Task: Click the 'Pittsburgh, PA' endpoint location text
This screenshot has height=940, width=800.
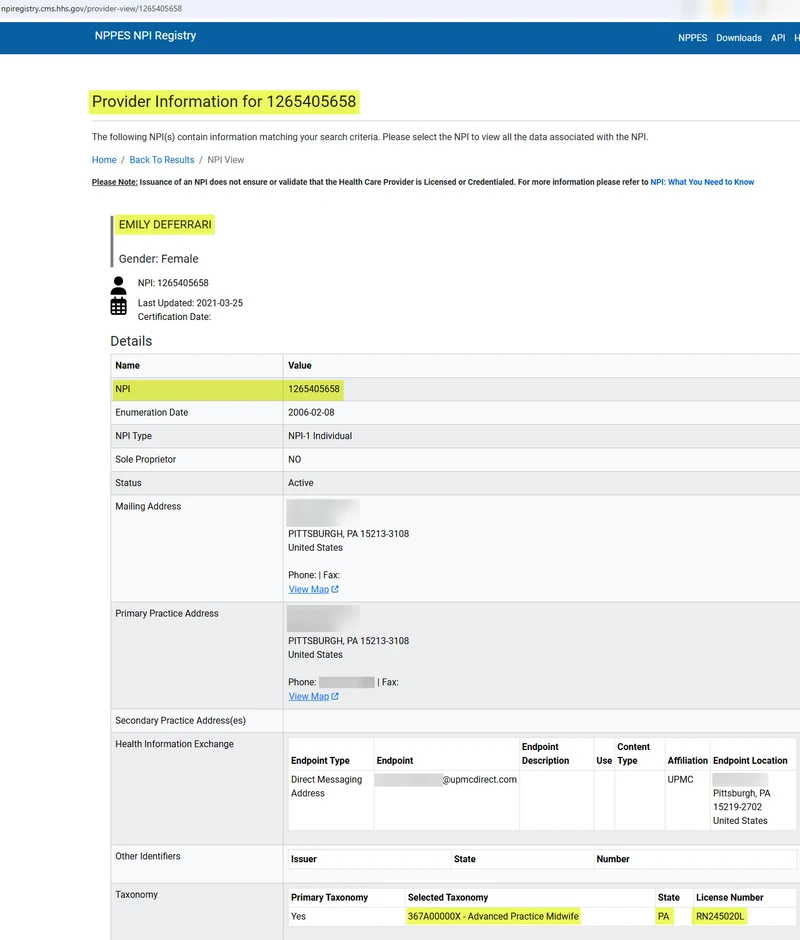Action: click(x=741, y=793)
